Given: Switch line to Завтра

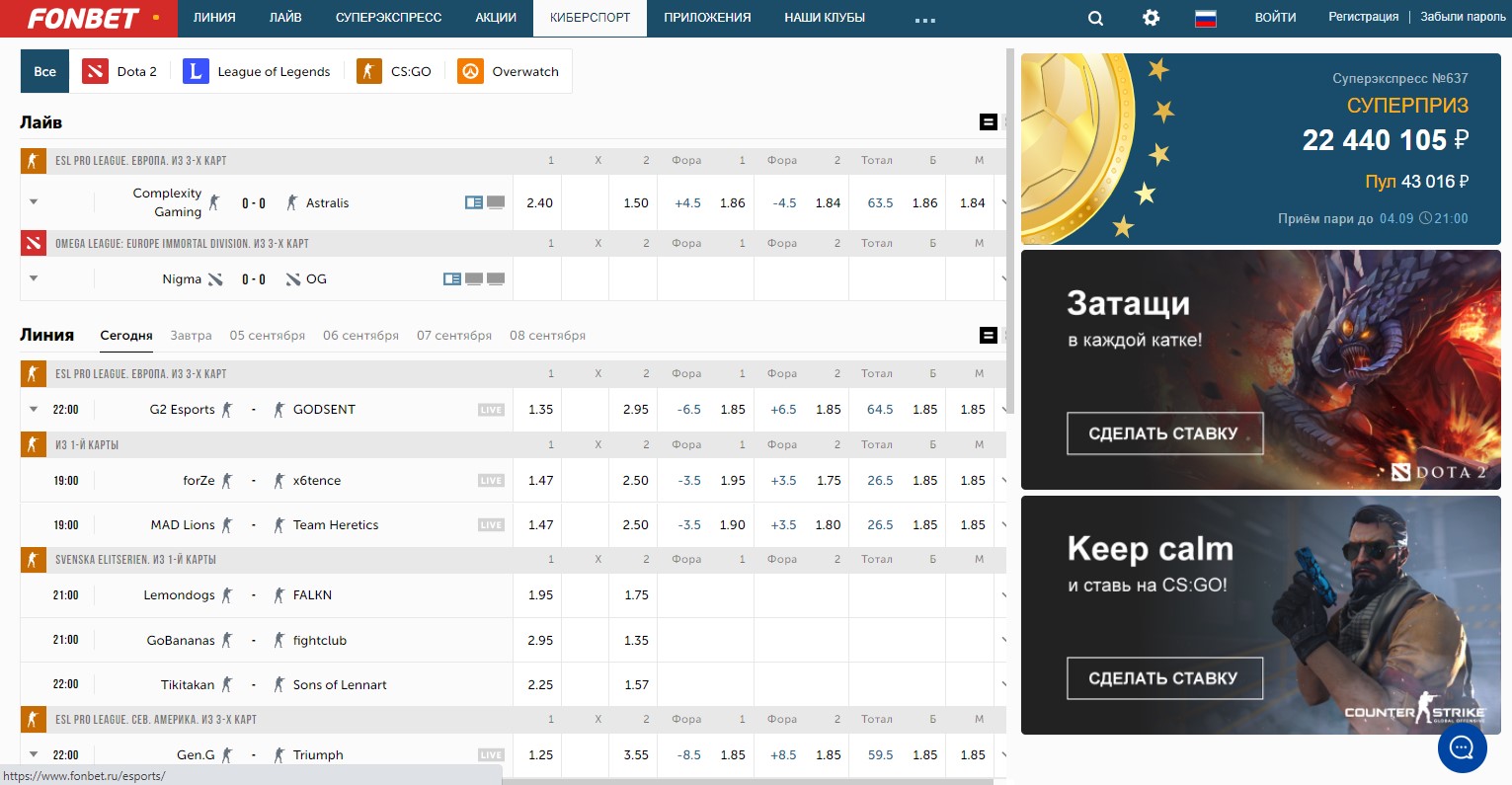Looking at the screenshot, I should 191,336.
